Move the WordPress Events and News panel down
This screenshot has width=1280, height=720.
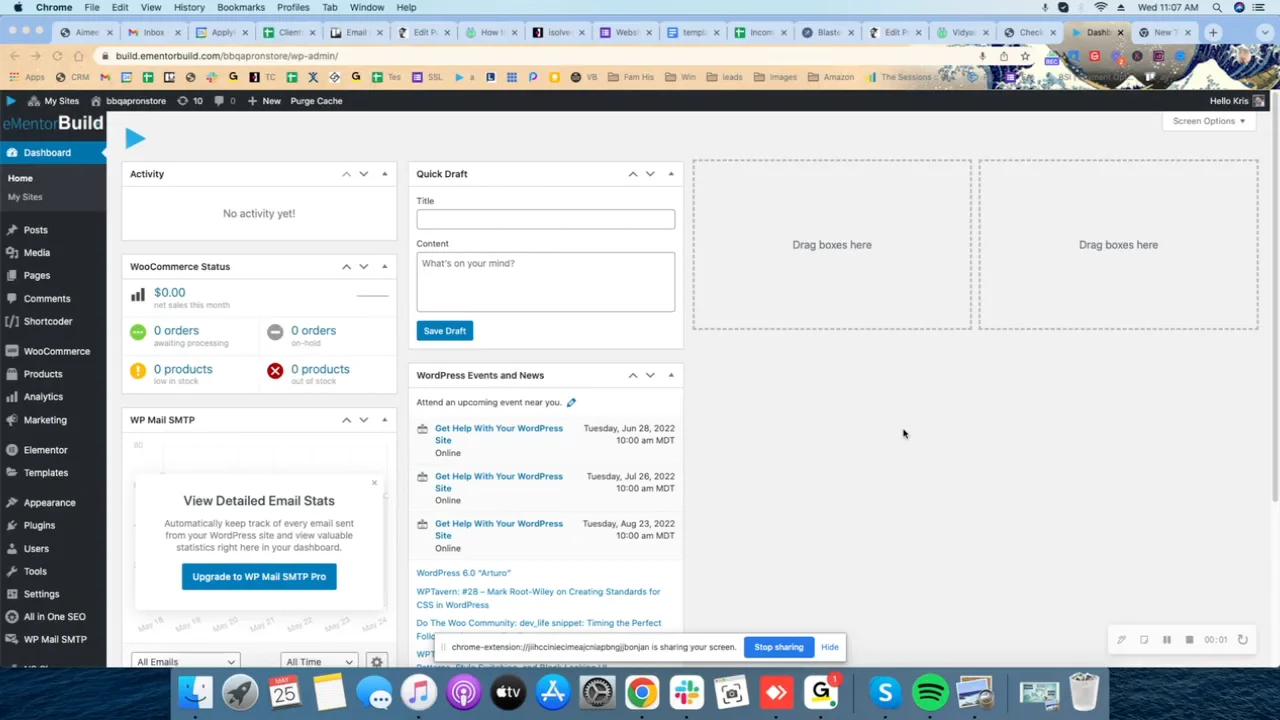coord(650,375)
